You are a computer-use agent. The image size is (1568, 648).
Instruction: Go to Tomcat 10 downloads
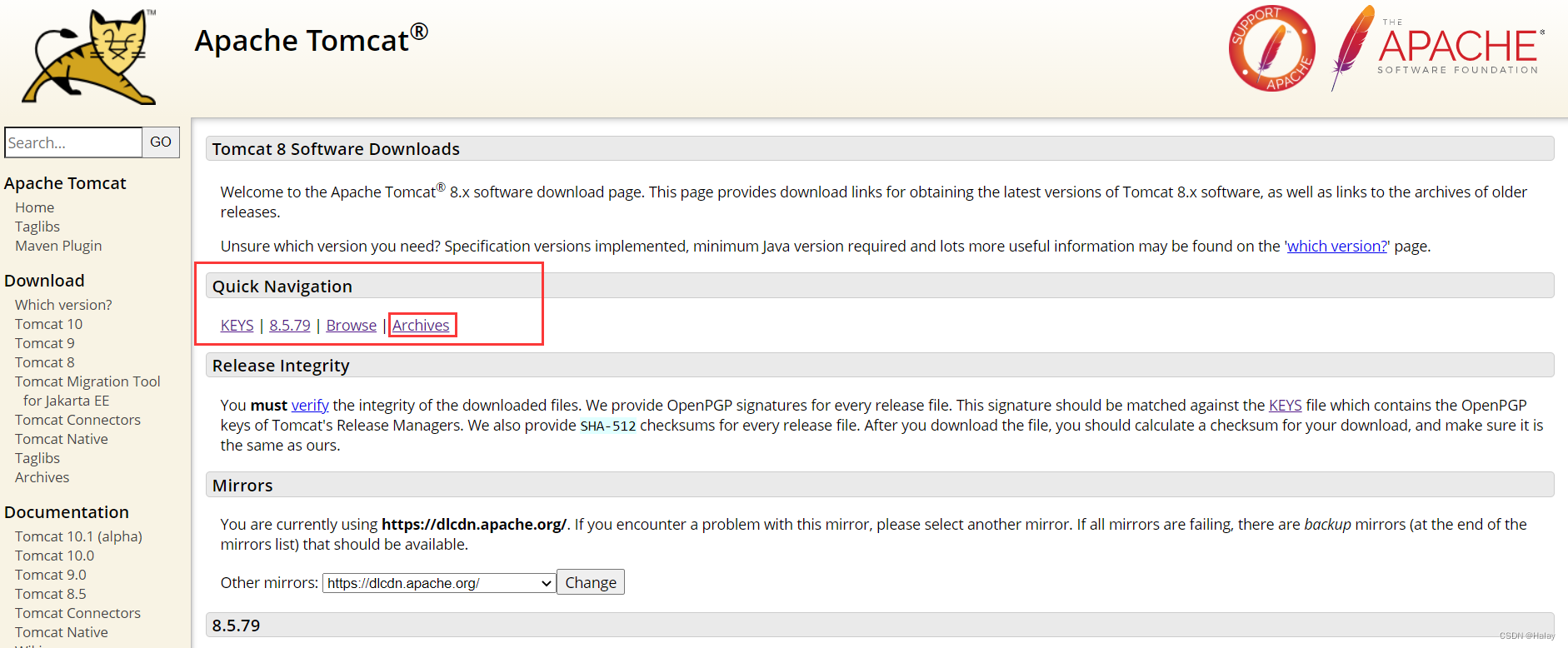click(48, 324)
